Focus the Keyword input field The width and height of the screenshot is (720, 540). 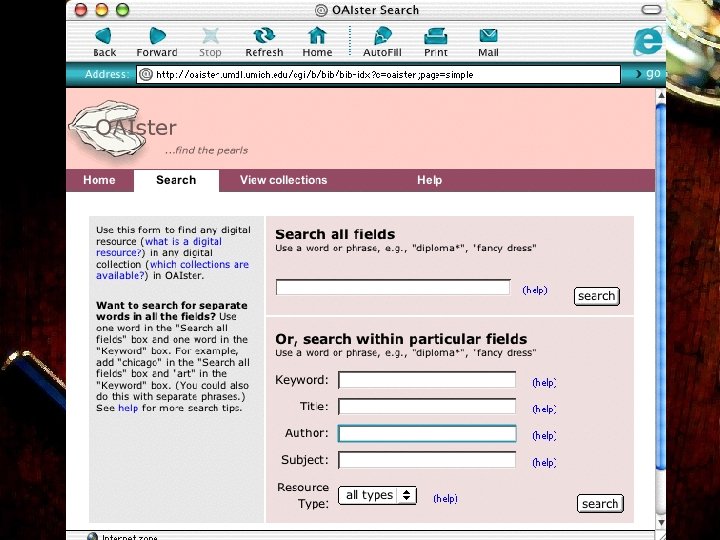tap(427, 380)
